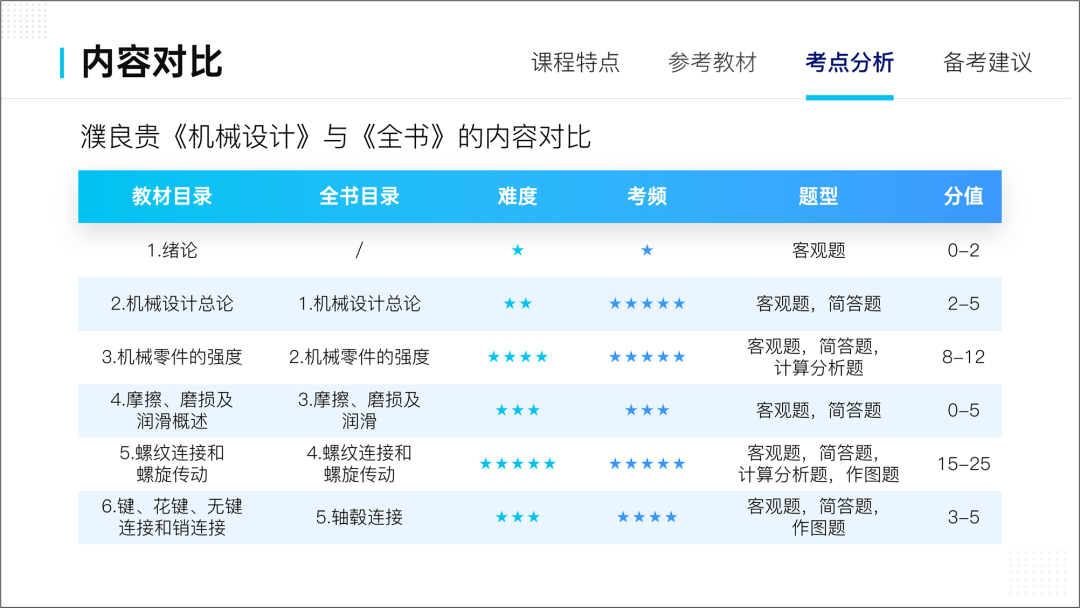
Task: Click the 难度 star in 绪论 row
Action: (518, 250)
